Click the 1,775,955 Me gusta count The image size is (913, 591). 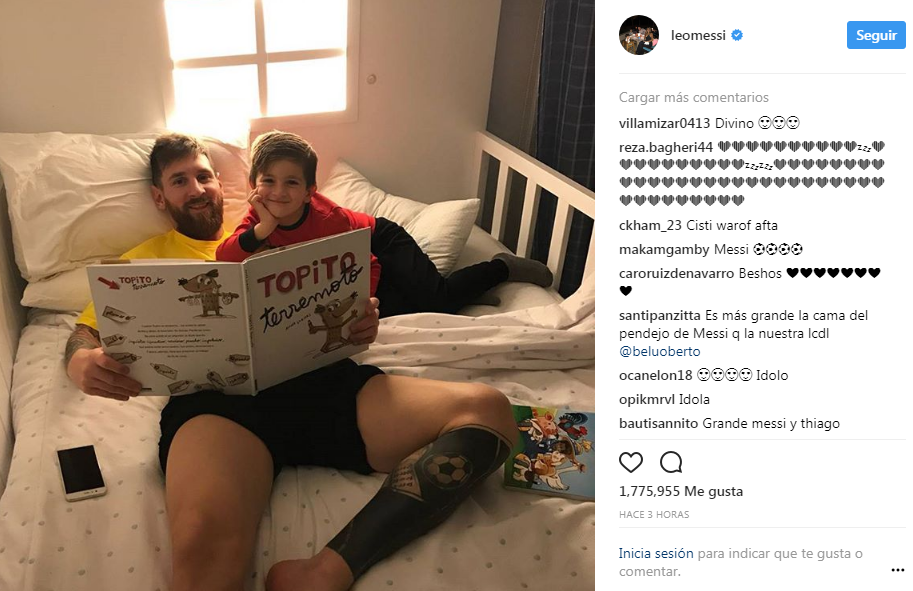[681, 491]
